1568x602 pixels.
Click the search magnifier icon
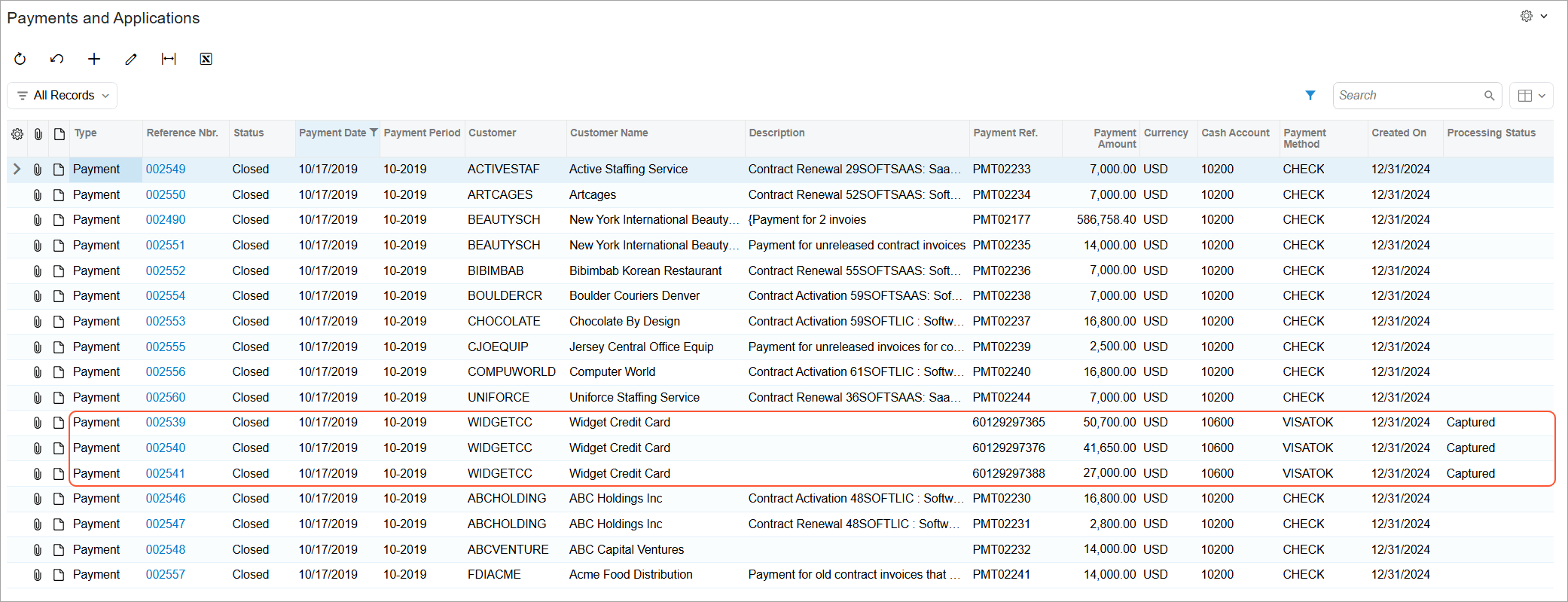pyautogui.click(x=1489, y=96)
